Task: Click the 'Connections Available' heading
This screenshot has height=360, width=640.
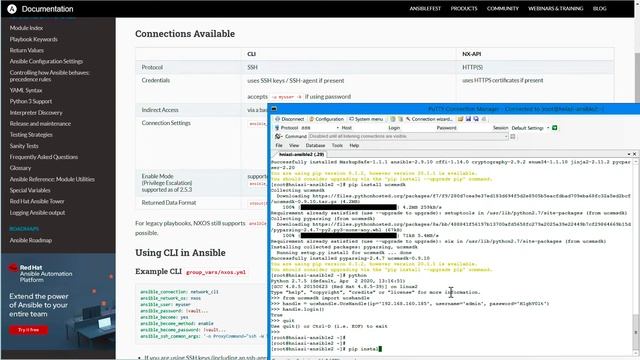Action: tap(185, 34)
